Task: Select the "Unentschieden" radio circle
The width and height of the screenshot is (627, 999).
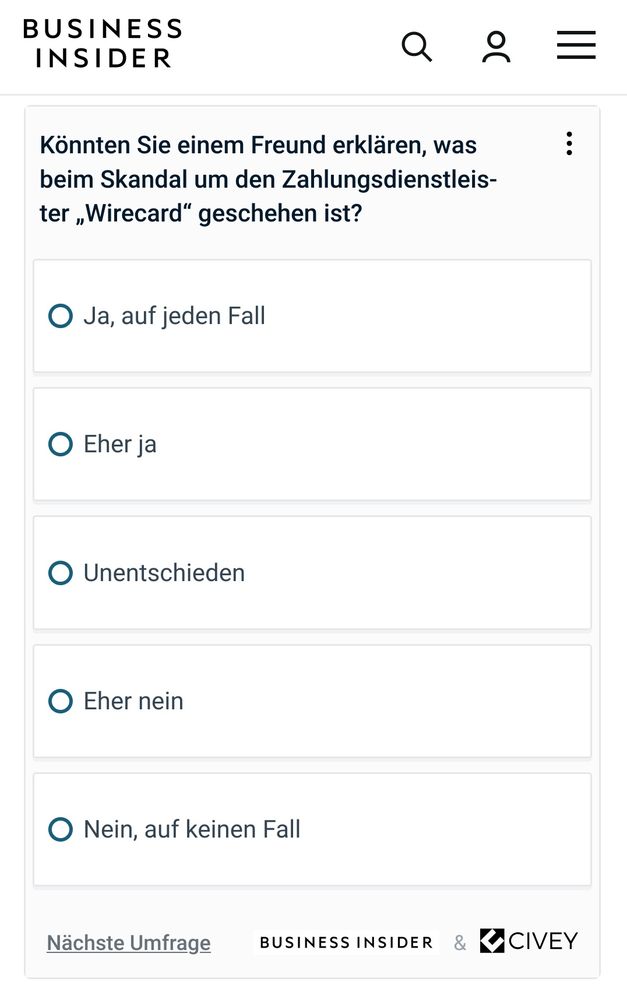Action: click(61, 573)
